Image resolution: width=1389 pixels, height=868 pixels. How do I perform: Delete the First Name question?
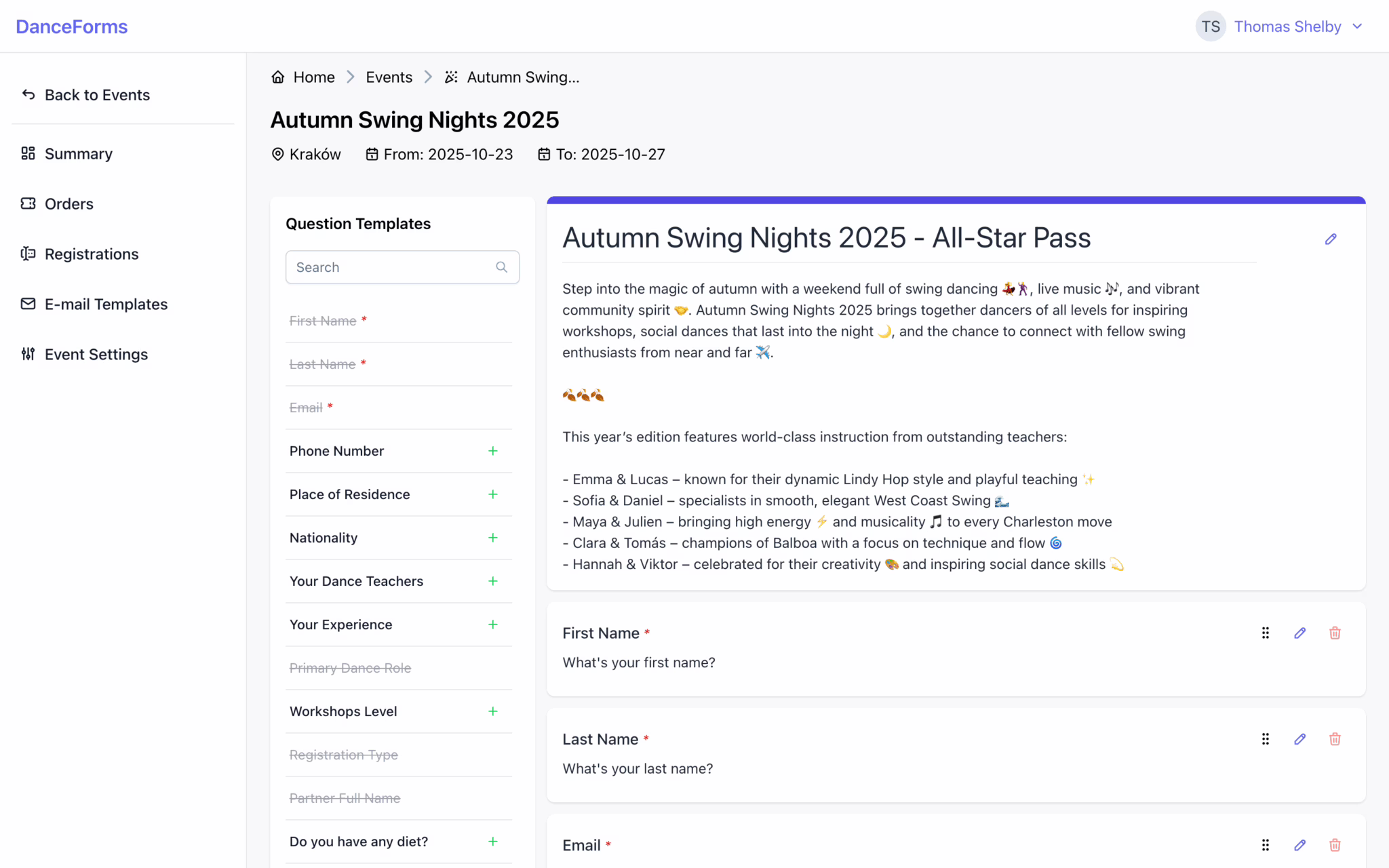tap(1335, 633)
